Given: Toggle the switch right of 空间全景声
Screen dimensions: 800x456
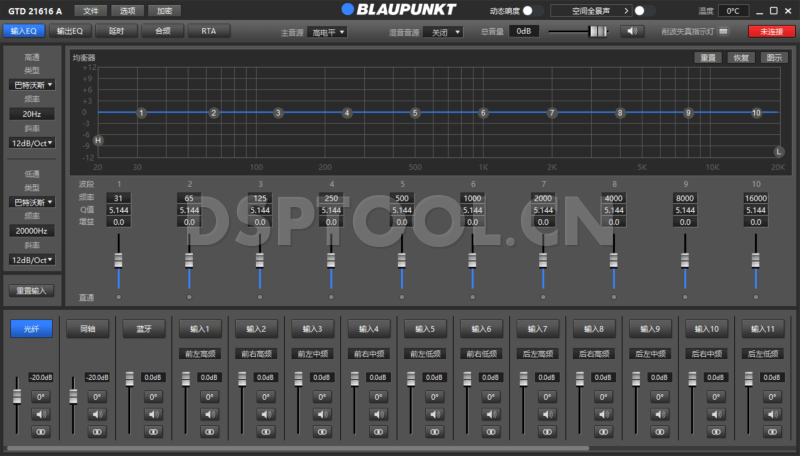Looking at the screenshot, I should click(x=645, y=11).
